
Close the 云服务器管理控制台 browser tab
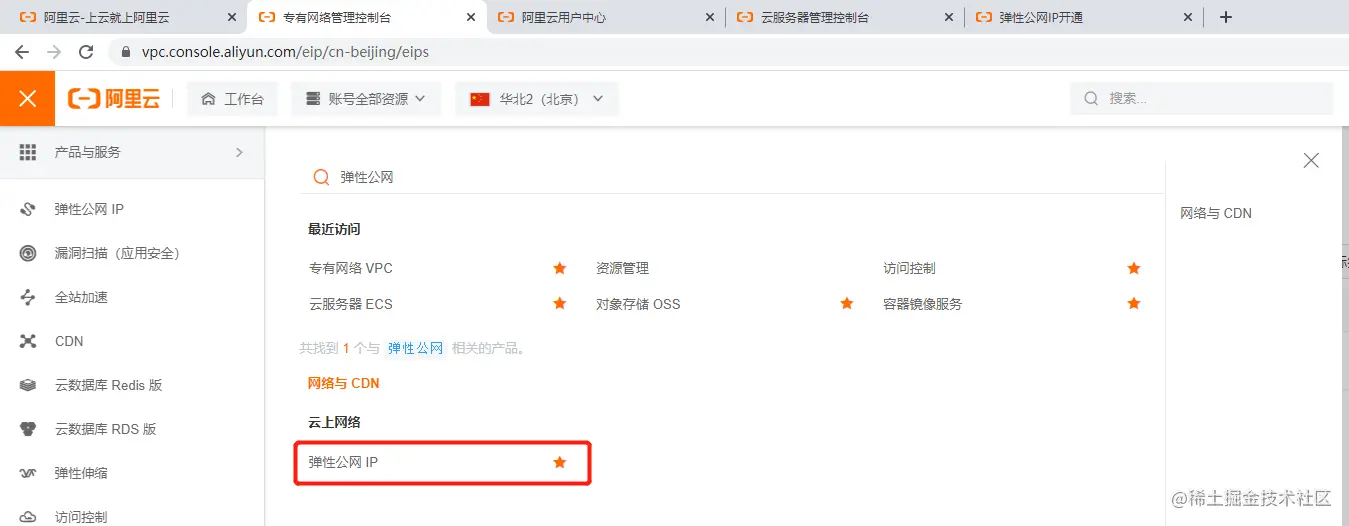tap(948, 17)
